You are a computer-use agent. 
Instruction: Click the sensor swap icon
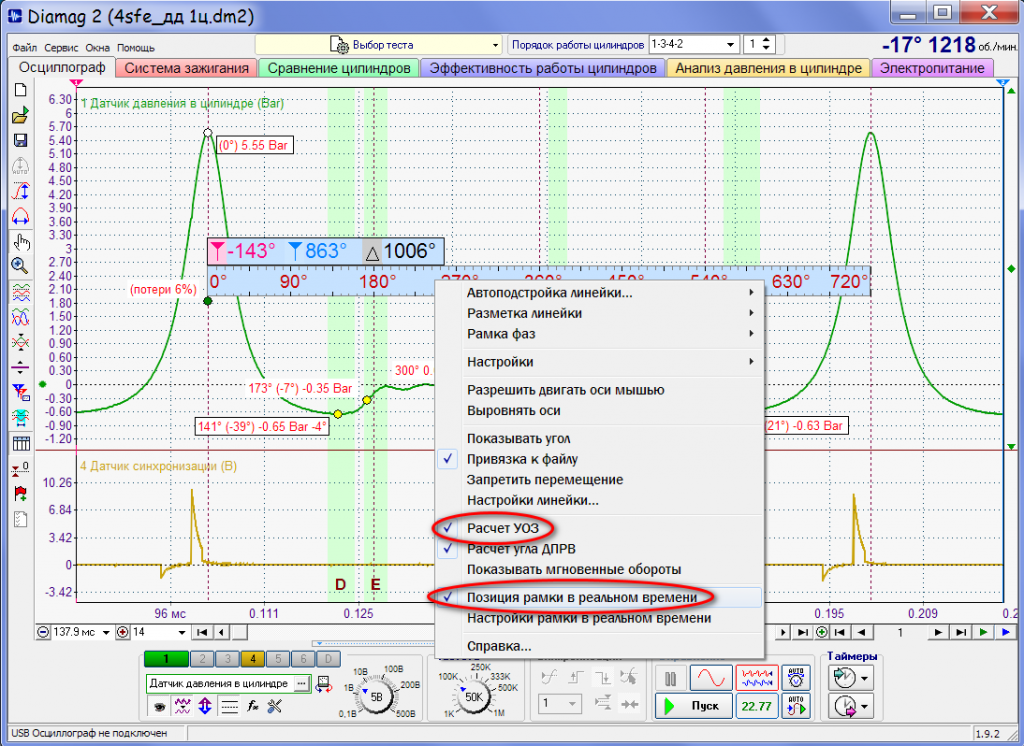[324, 684]
